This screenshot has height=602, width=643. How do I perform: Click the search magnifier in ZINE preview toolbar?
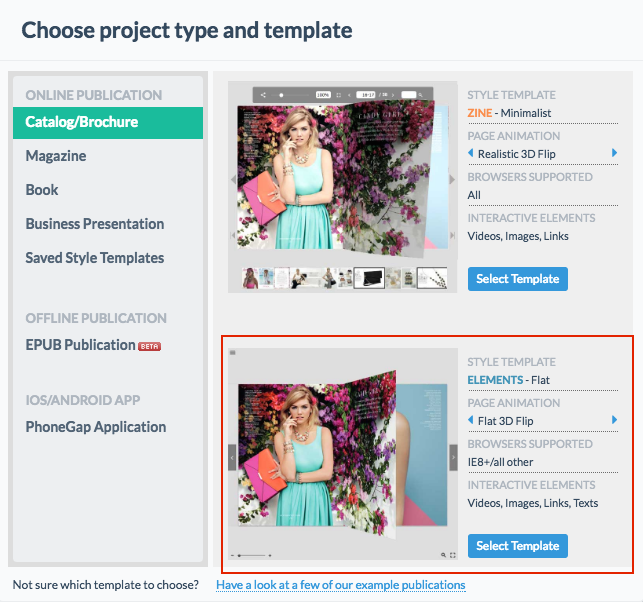click(x=420, y=95)
